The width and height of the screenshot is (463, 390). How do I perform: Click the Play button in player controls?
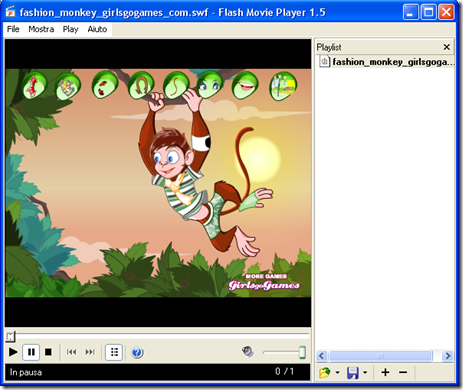point(13,352)
